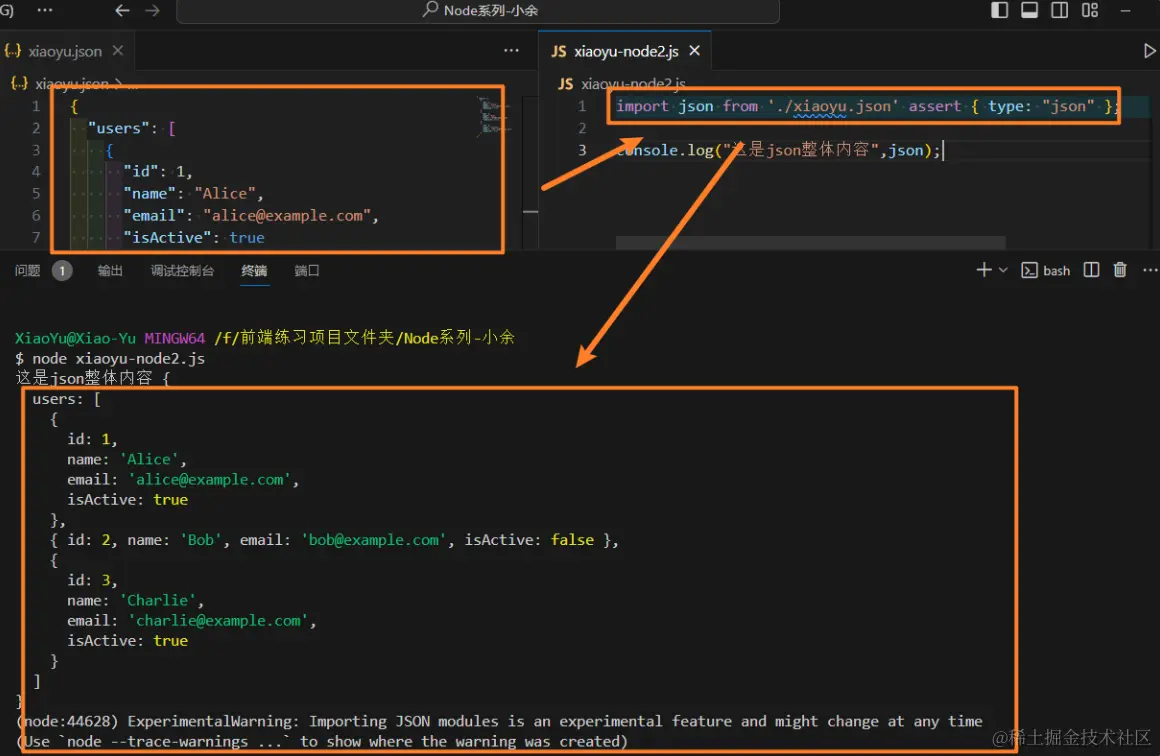
Task: Toggle bottom panel layout icon
Action: pyautogui.click(x=1029, y=10)
